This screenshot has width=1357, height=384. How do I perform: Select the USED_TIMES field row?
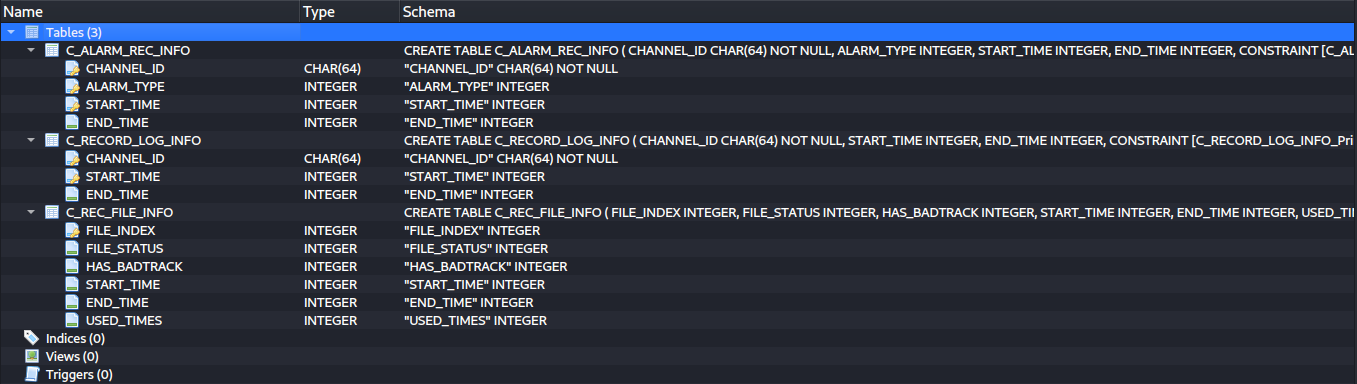tap(678, 320)
